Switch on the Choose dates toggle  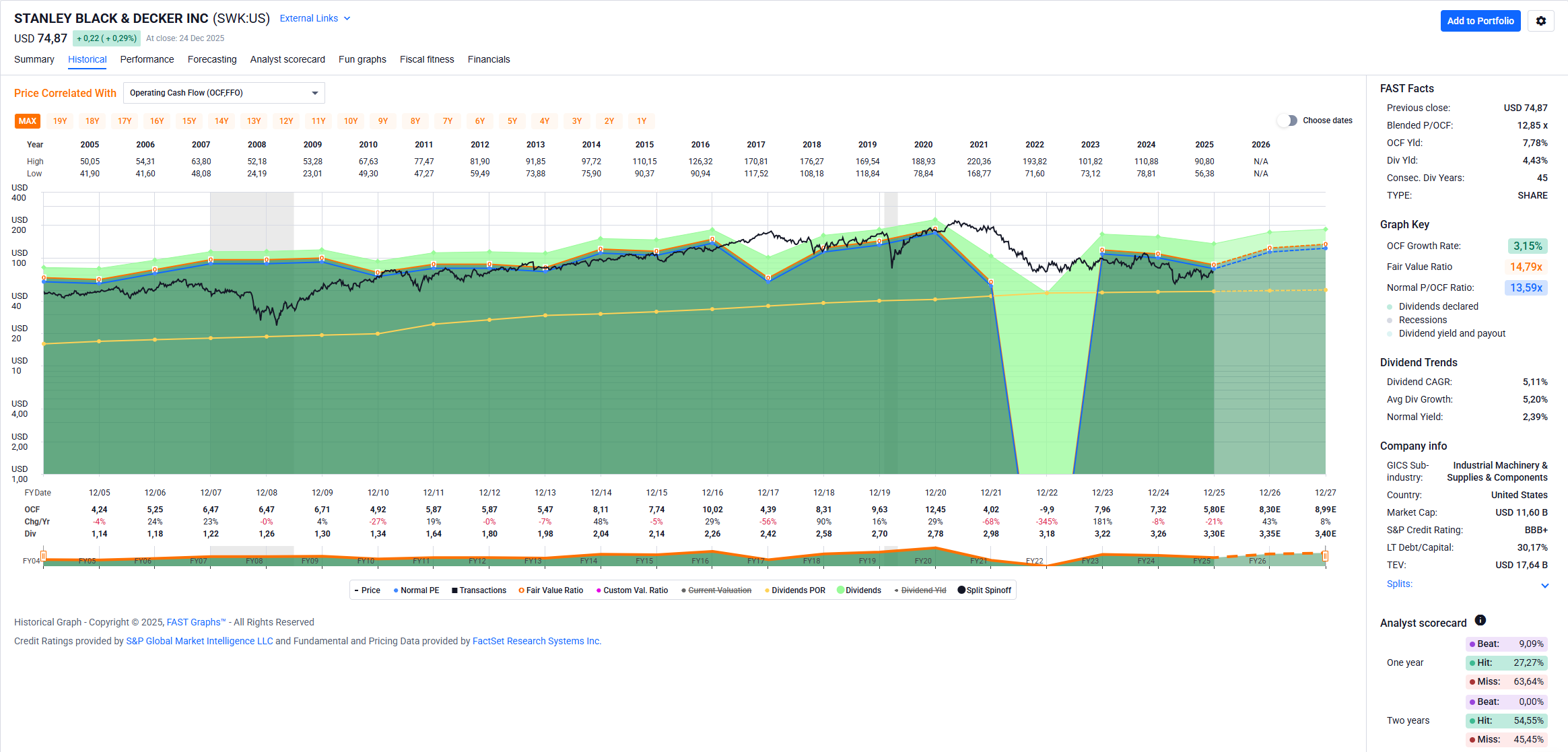[x=1287, y=121]
